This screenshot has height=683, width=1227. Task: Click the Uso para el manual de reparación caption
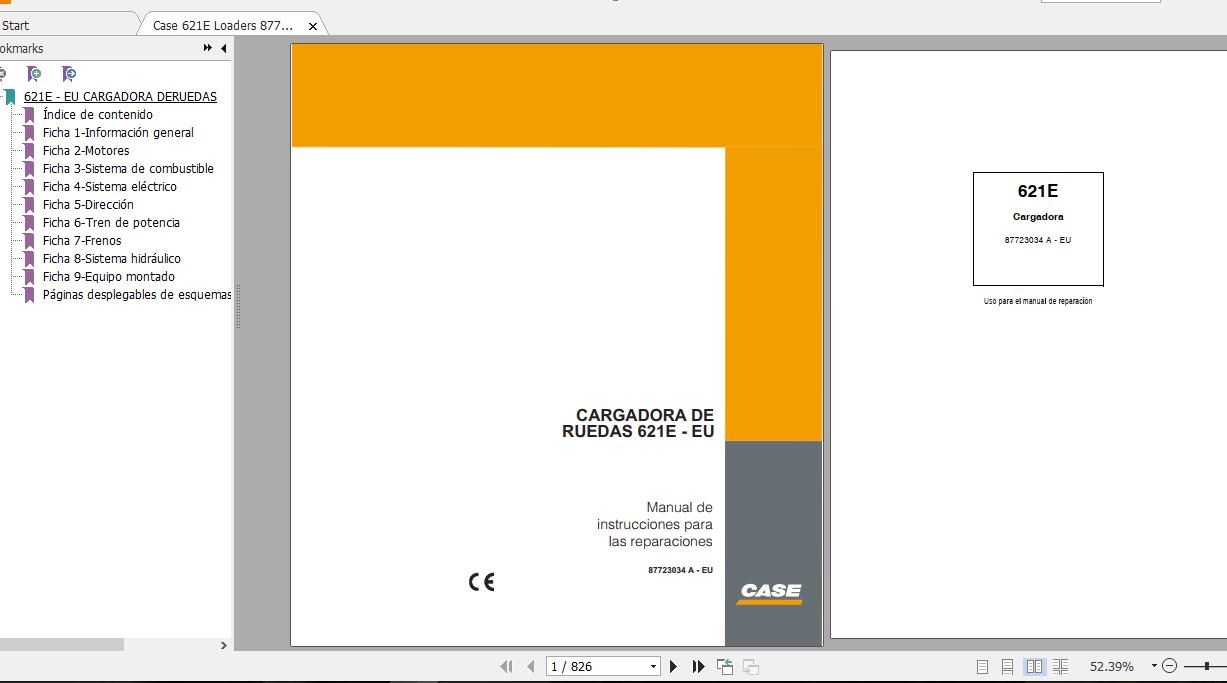tap(1038, 301)
